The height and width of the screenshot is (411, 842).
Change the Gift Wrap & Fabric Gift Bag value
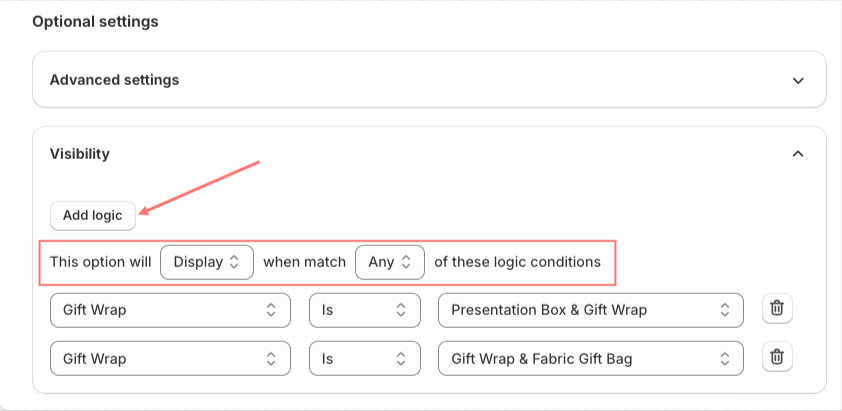pyautogui.click(x=591, y=358)
